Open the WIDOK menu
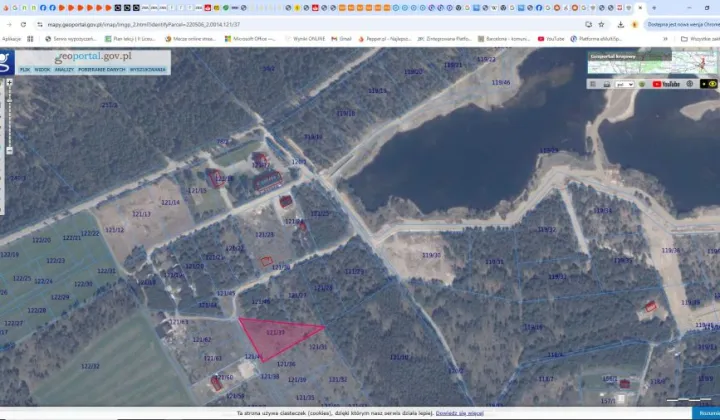 (x=42, y=70)
